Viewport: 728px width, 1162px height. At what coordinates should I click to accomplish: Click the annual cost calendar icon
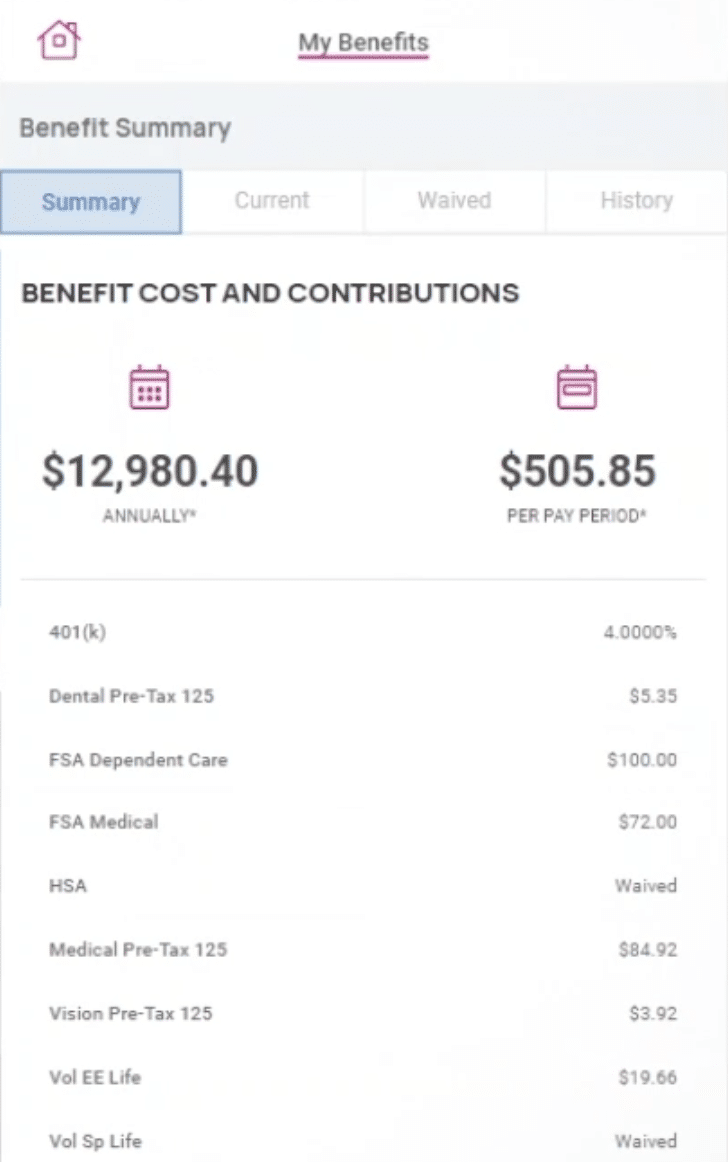[150, 387]
